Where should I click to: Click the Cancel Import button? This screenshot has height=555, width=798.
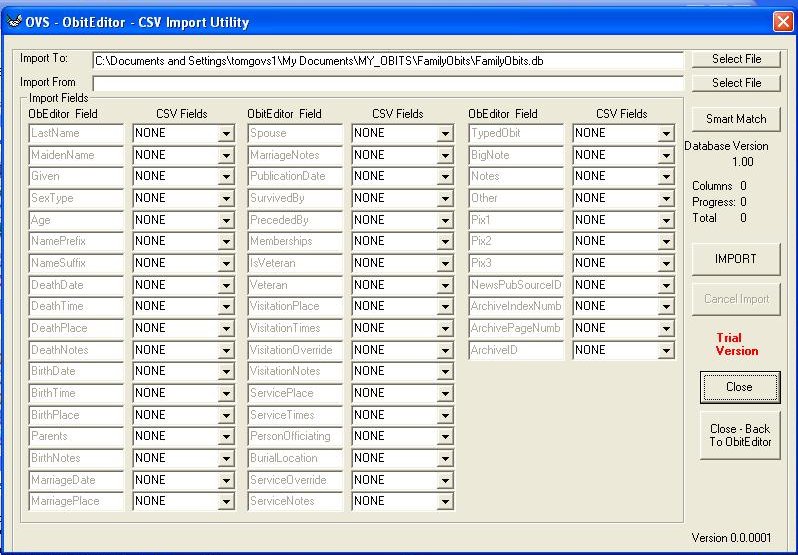pos(736,299)
